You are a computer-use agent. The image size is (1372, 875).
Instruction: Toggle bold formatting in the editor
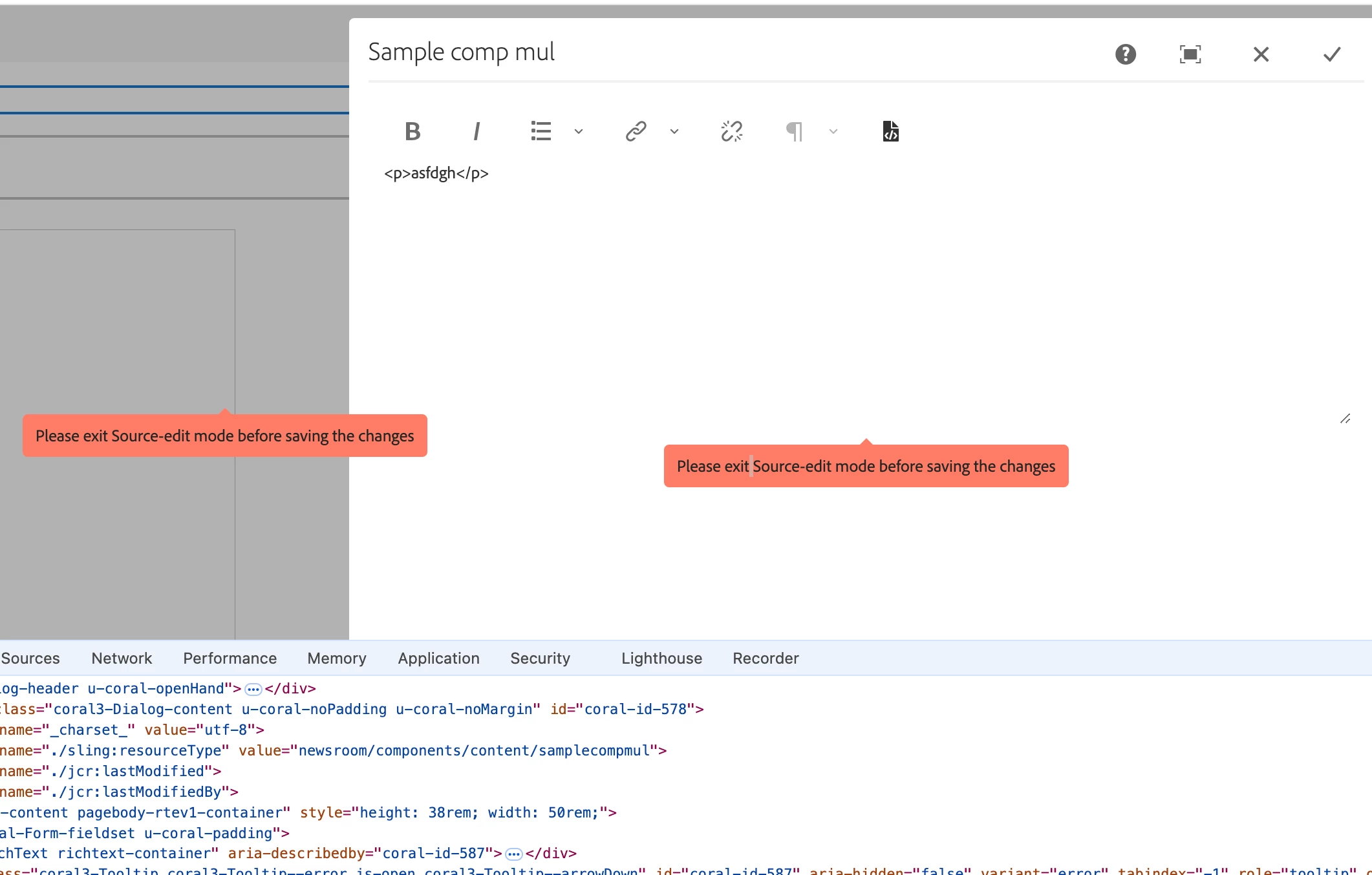tap(413, 131)
